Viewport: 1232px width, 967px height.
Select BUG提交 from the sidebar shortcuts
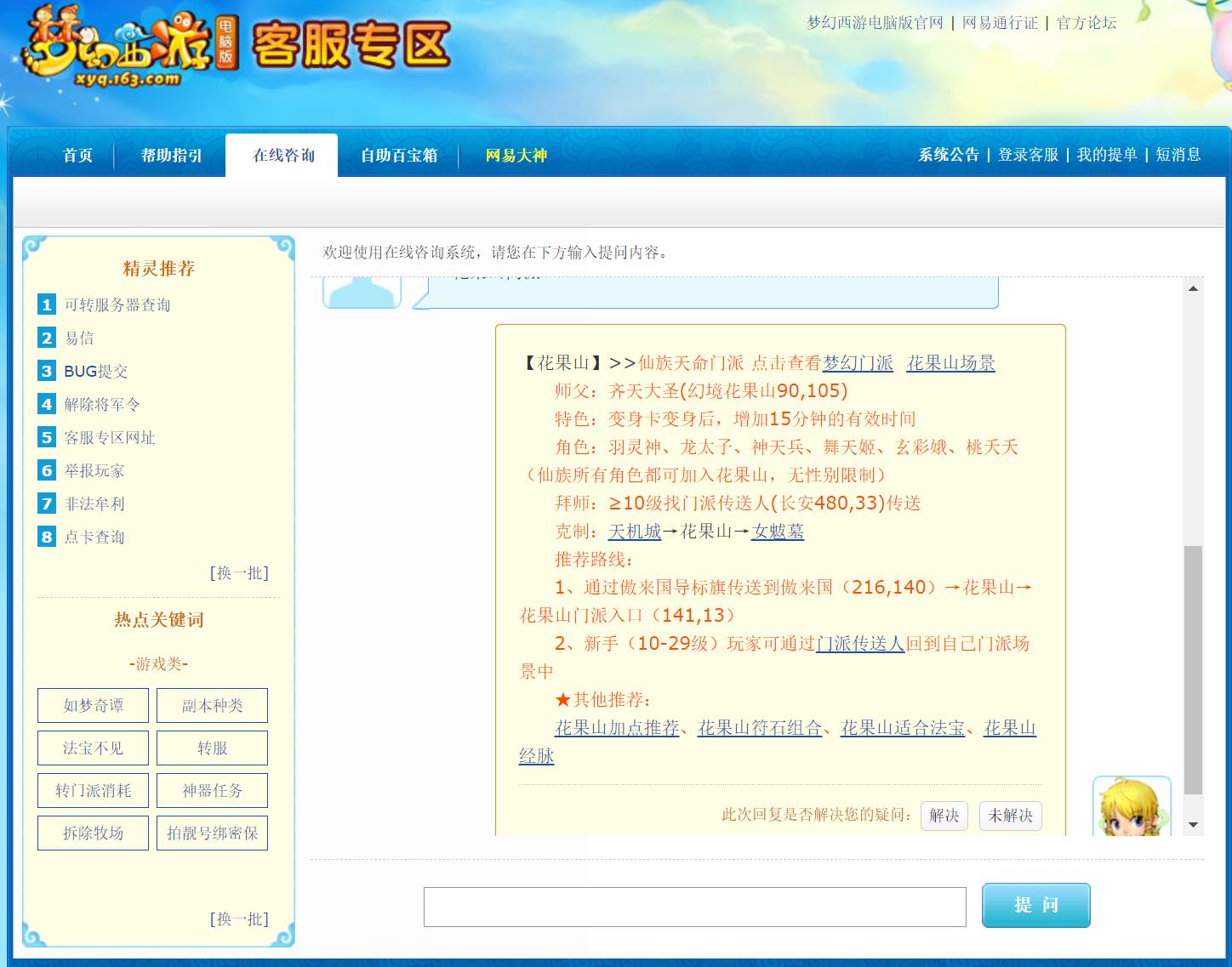(x=94, y=371)
